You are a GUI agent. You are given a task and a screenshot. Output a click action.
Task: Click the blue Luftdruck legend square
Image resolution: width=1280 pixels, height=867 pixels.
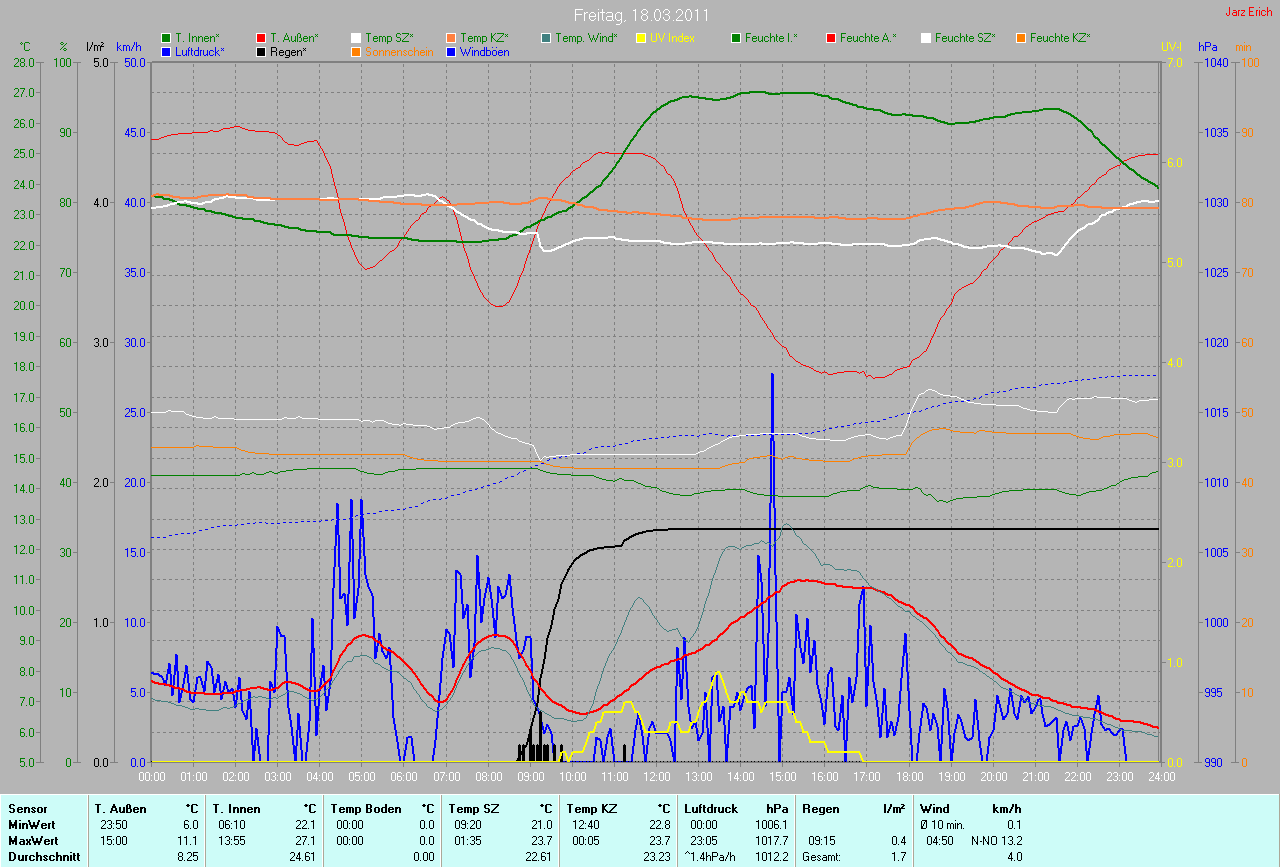coord(166,51)
